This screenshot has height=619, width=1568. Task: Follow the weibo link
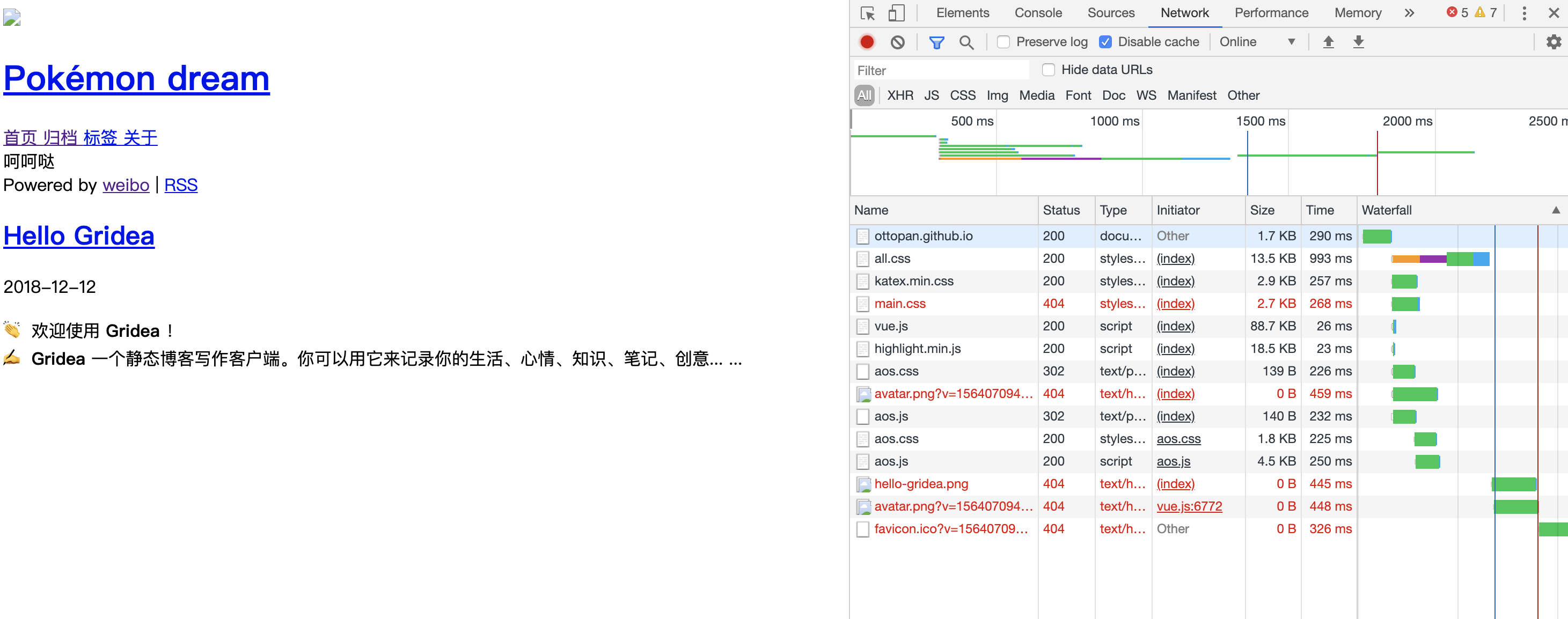click(x=126, y=185)
